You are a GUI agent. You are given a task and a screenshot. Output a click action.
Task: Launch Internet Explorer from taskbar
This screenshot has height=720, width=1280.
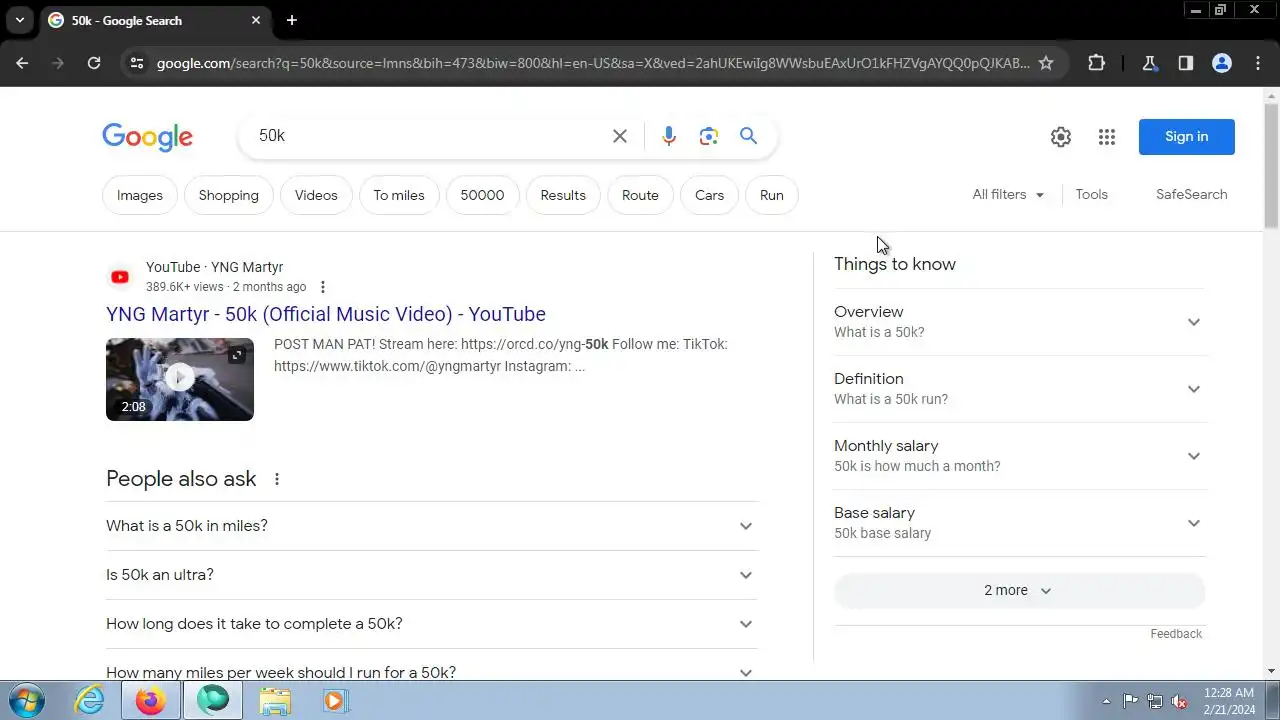pos(90,701)
